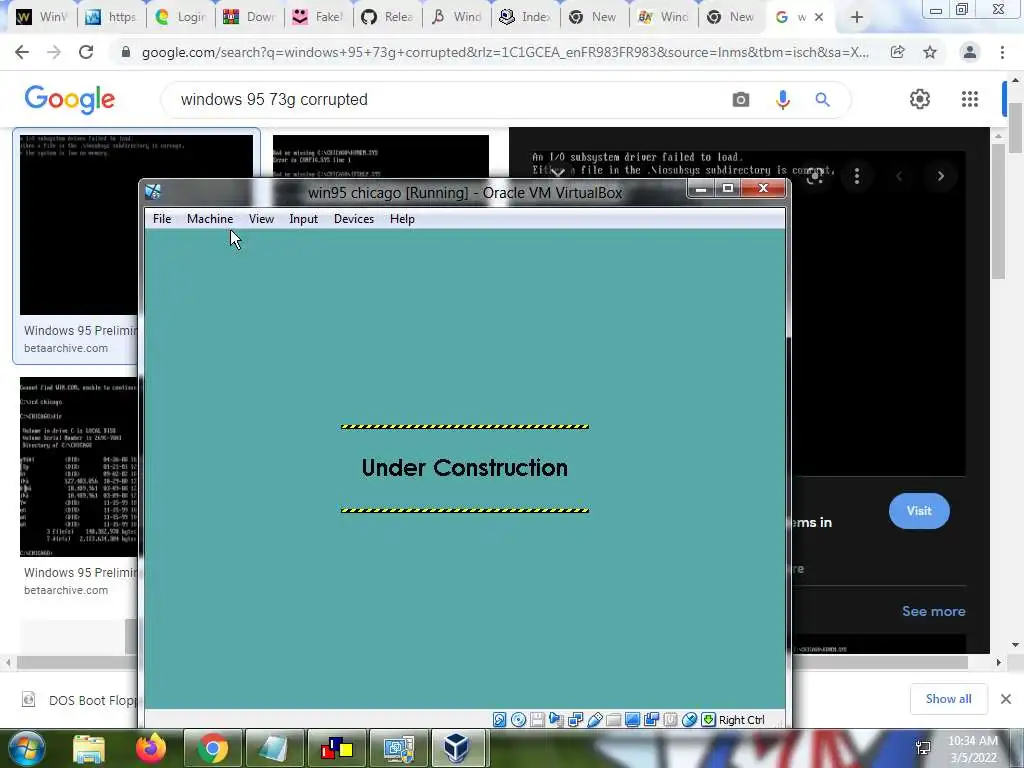Screen dimensions: 1024x768
Task: Switch to the Login tab
Action: 181,17
